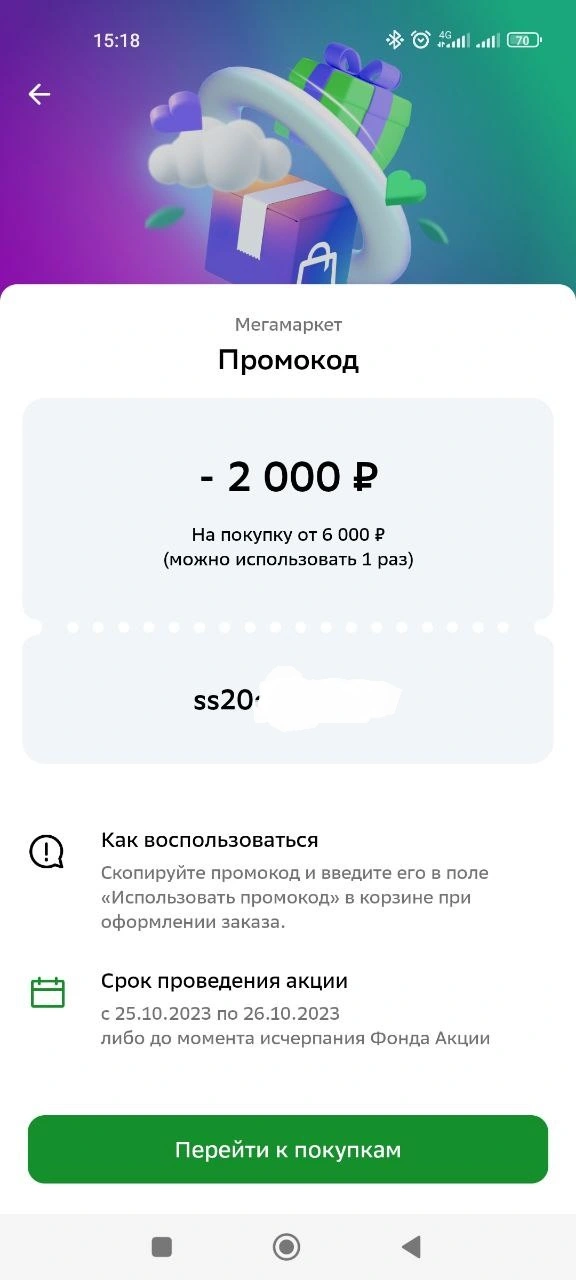Tap the Срок проведения акции title
This screenshot has width=576, height=1280.
225,981
